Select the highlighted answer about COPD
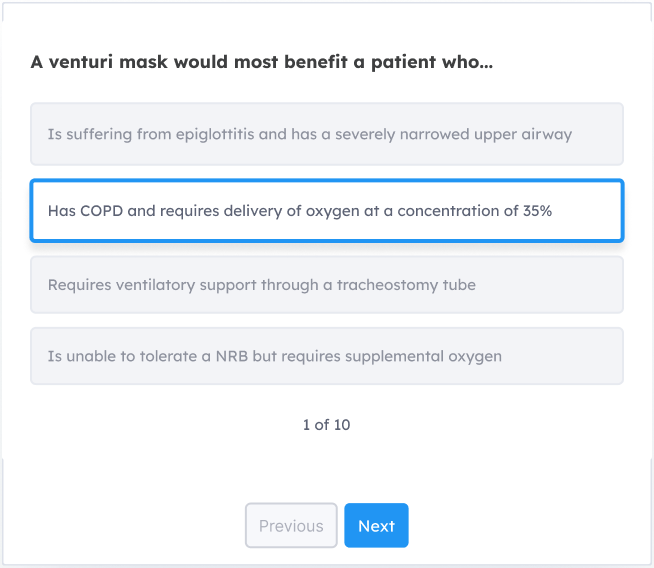The image size is (654, 568). coord(326,211)
